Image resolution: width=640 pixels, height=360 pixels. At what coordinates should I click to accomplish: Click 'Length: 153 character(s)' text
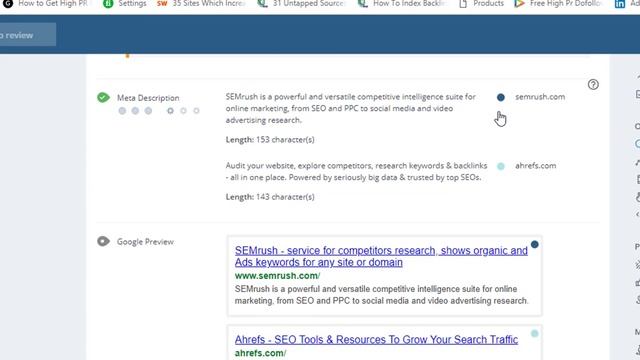(x=270, y=140)
